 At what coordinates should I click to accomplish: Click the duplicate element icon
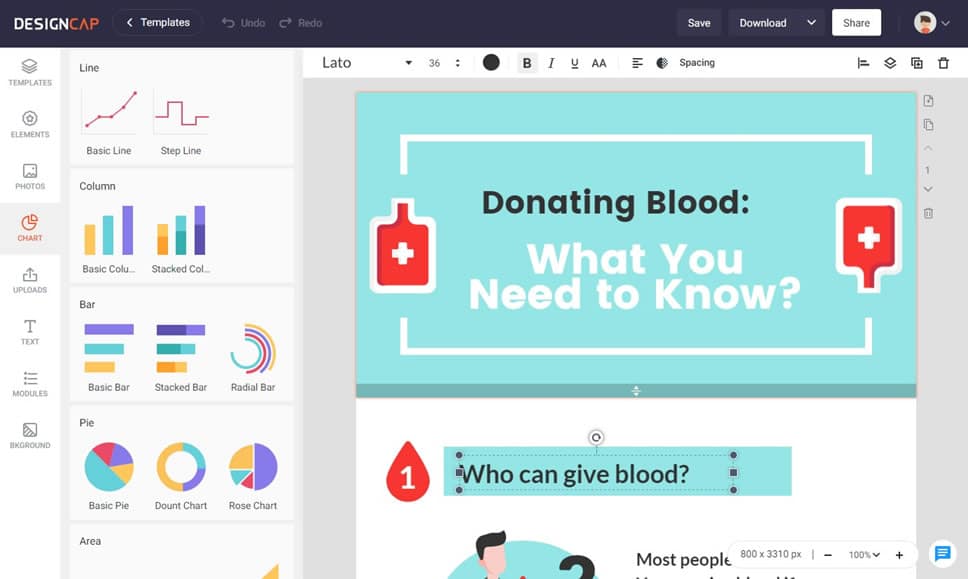click(x=916, y=63)
